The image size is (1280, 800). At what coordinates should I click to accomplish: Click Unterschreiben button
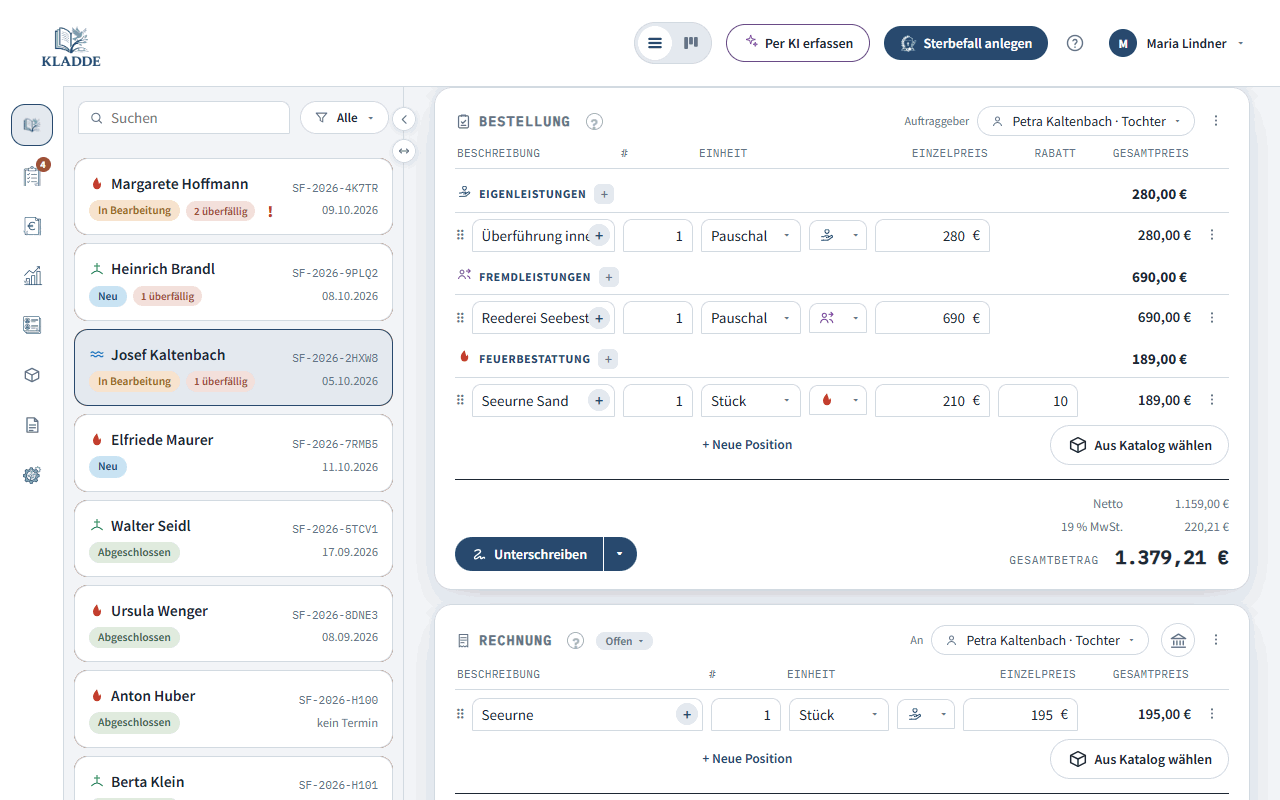click(x=529, y=554)
